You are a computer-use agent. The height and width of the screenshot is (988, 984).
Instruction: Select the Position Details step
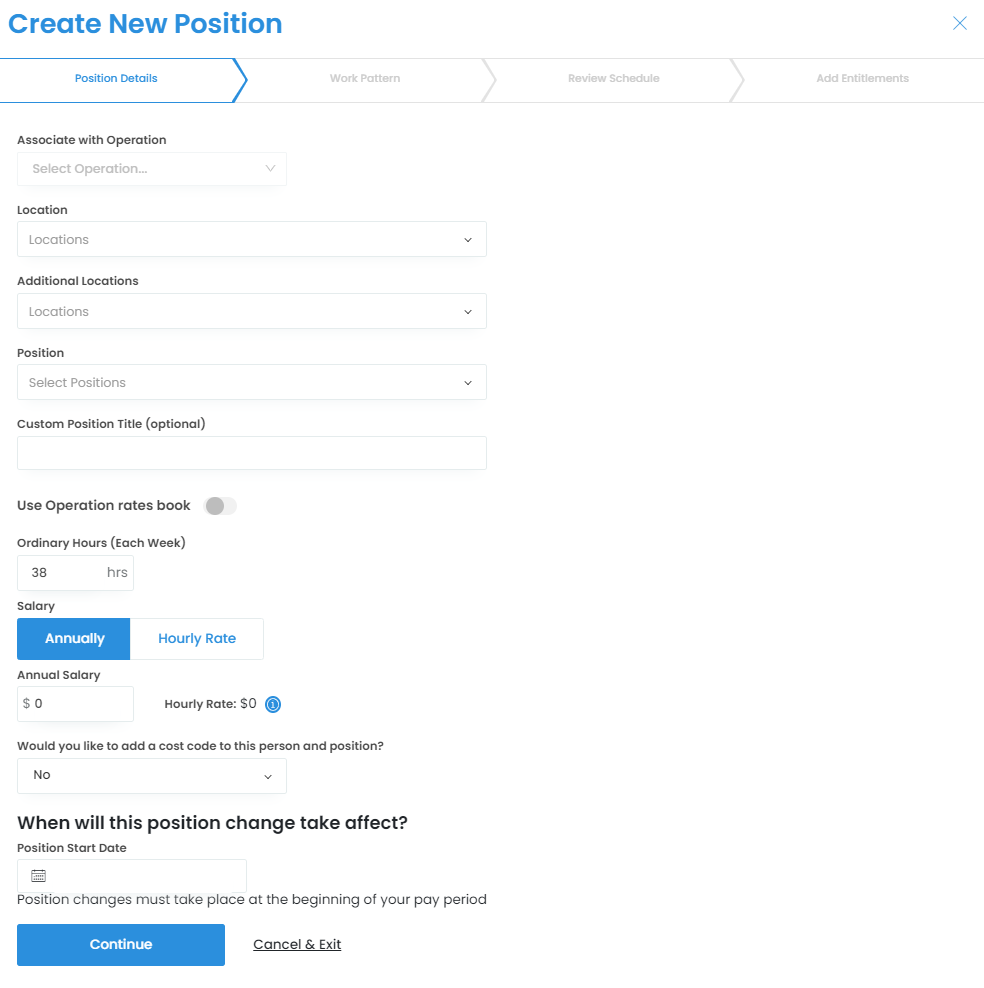point(116,79)
